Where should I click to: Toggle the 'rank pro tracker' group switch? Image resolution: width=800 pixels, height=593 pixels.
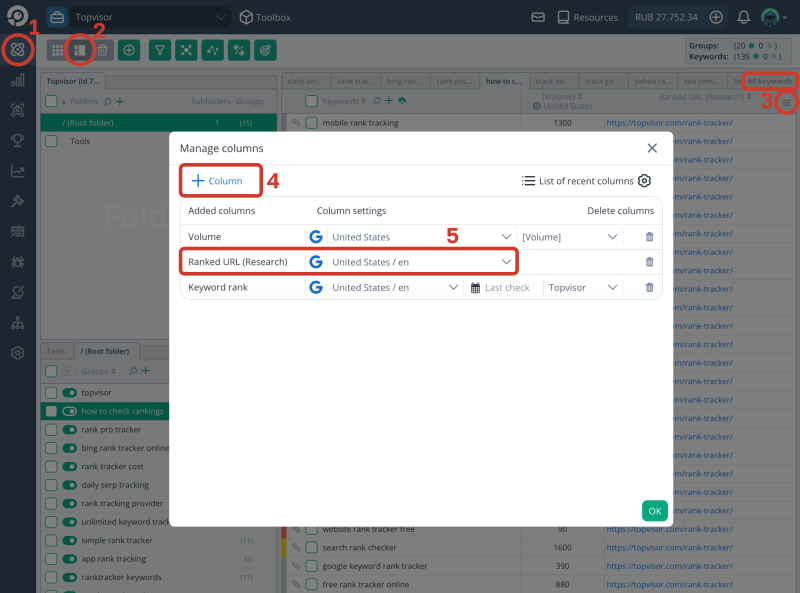click(70, 429)
